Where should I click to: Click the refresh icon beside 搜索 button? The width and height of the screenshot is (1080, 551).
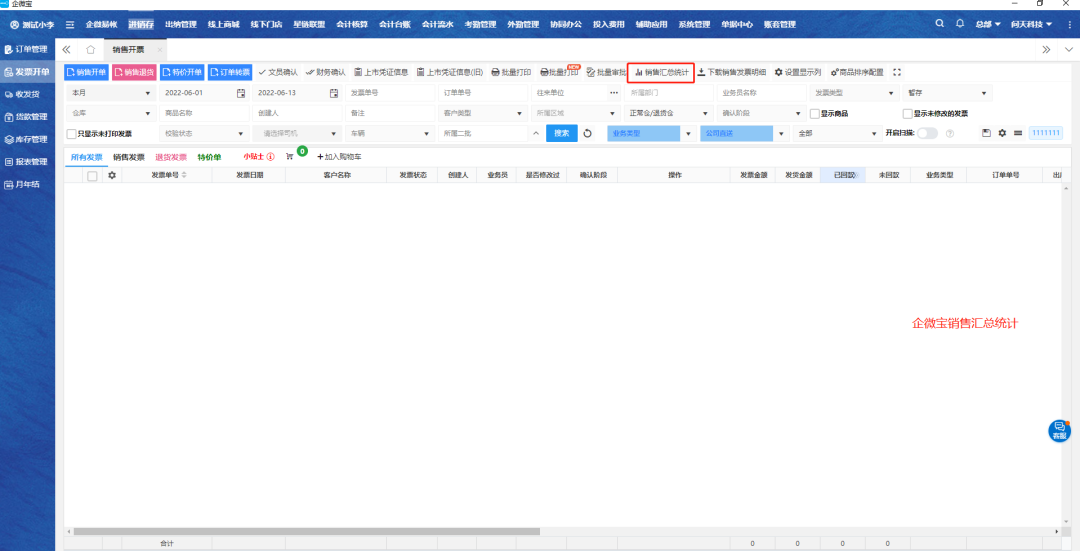pyautogui.click(x=588, y=133)
